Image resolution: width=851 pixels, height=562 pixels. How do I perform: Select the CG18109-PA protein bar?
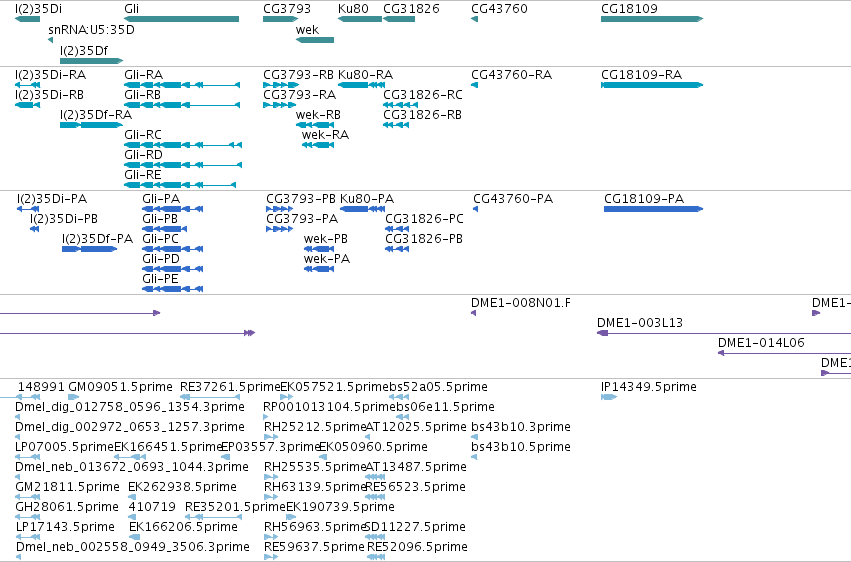[x=653, y=209]
